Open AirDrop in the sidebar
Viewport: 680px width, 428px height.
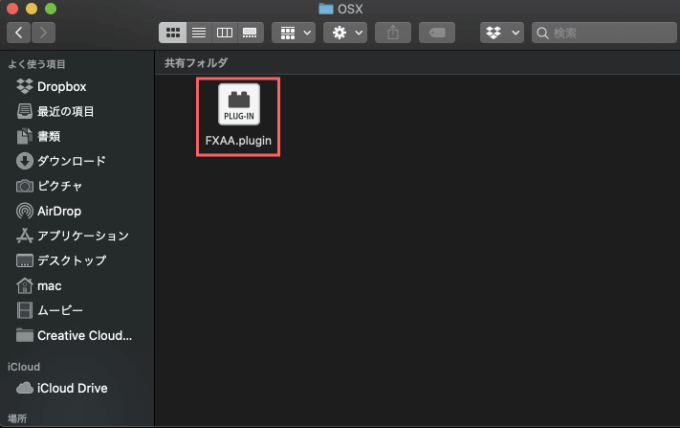pyautogui.click(x=77, y=211)
